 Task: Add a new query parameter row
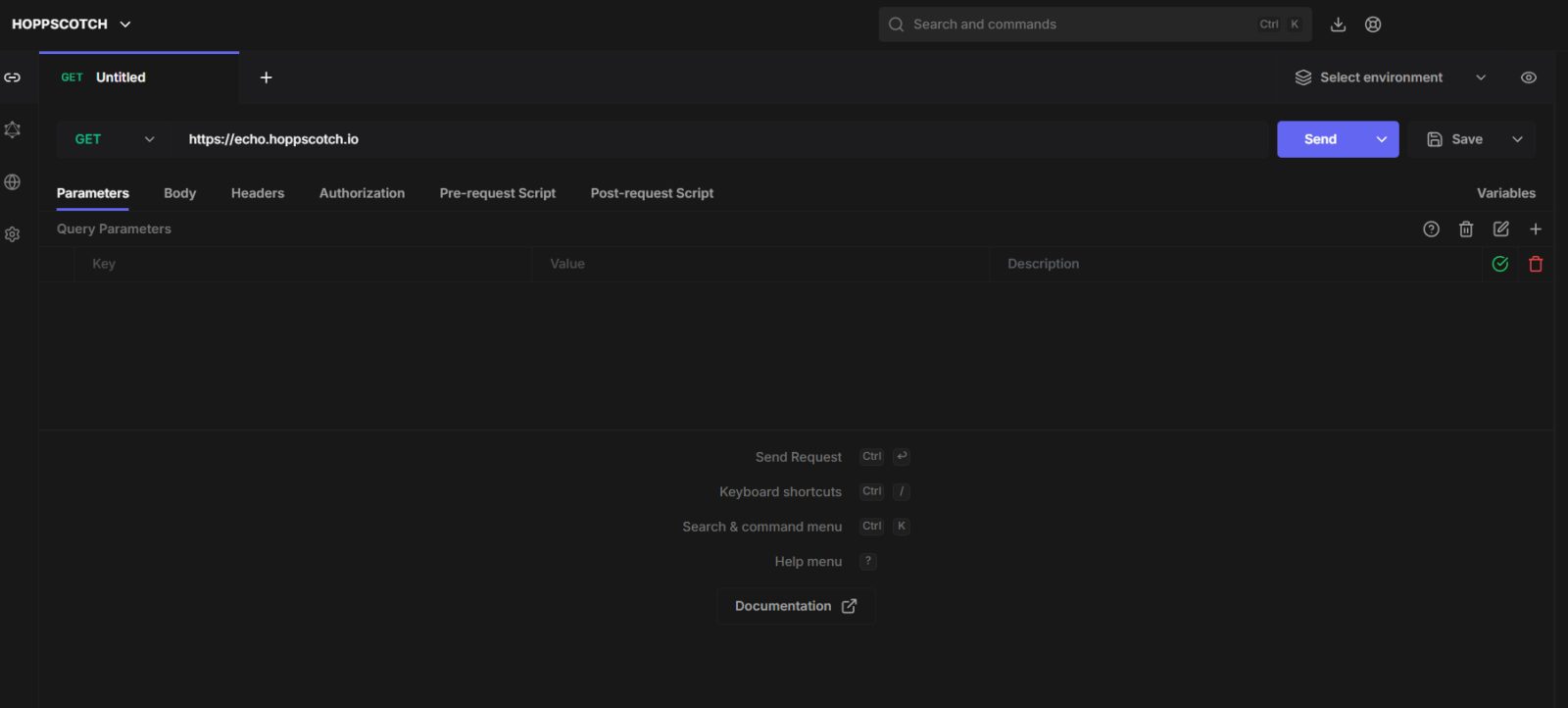click(1536, 229)
